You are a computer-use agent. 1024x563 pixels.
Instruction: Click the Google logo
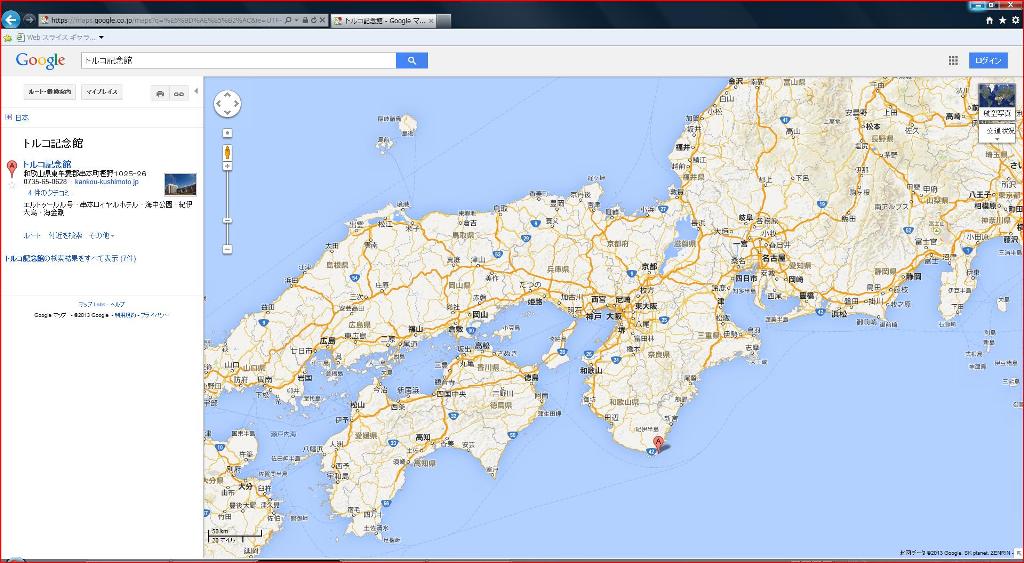pyautogui.click(x=40, y=60)
